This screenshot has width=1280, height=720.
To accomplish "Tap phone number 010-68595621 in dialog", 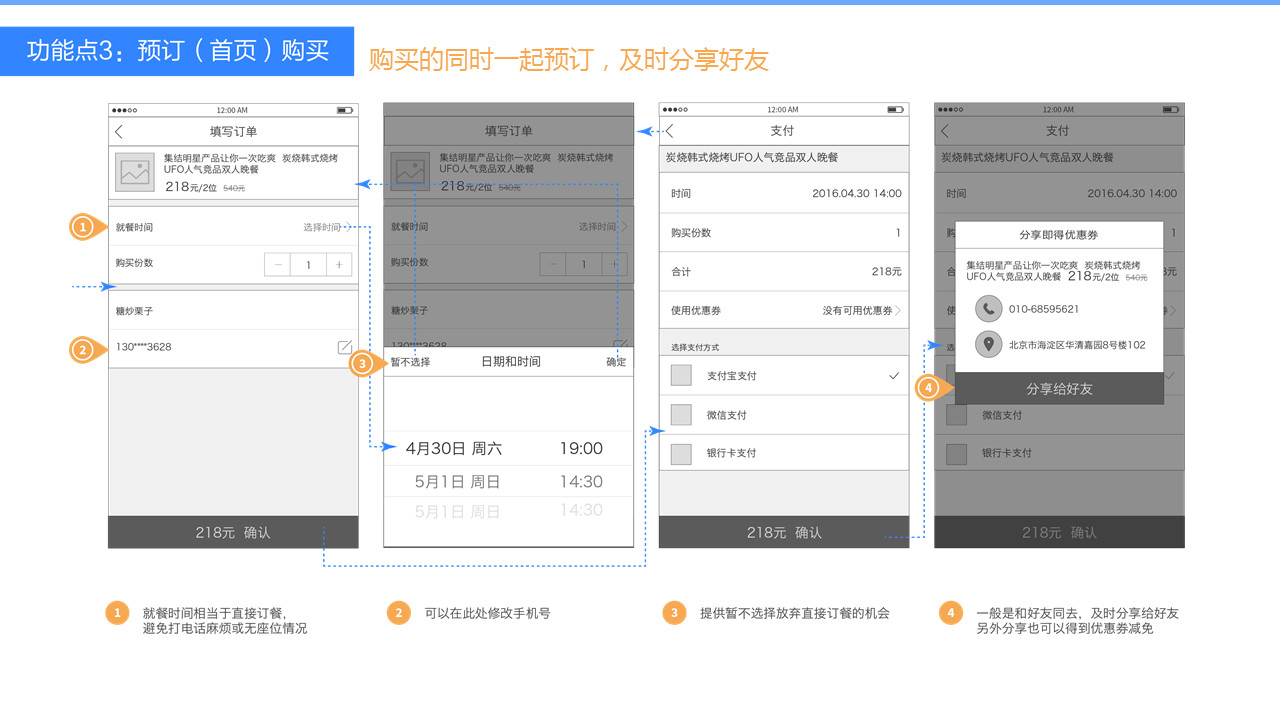I will (1044, 309).
